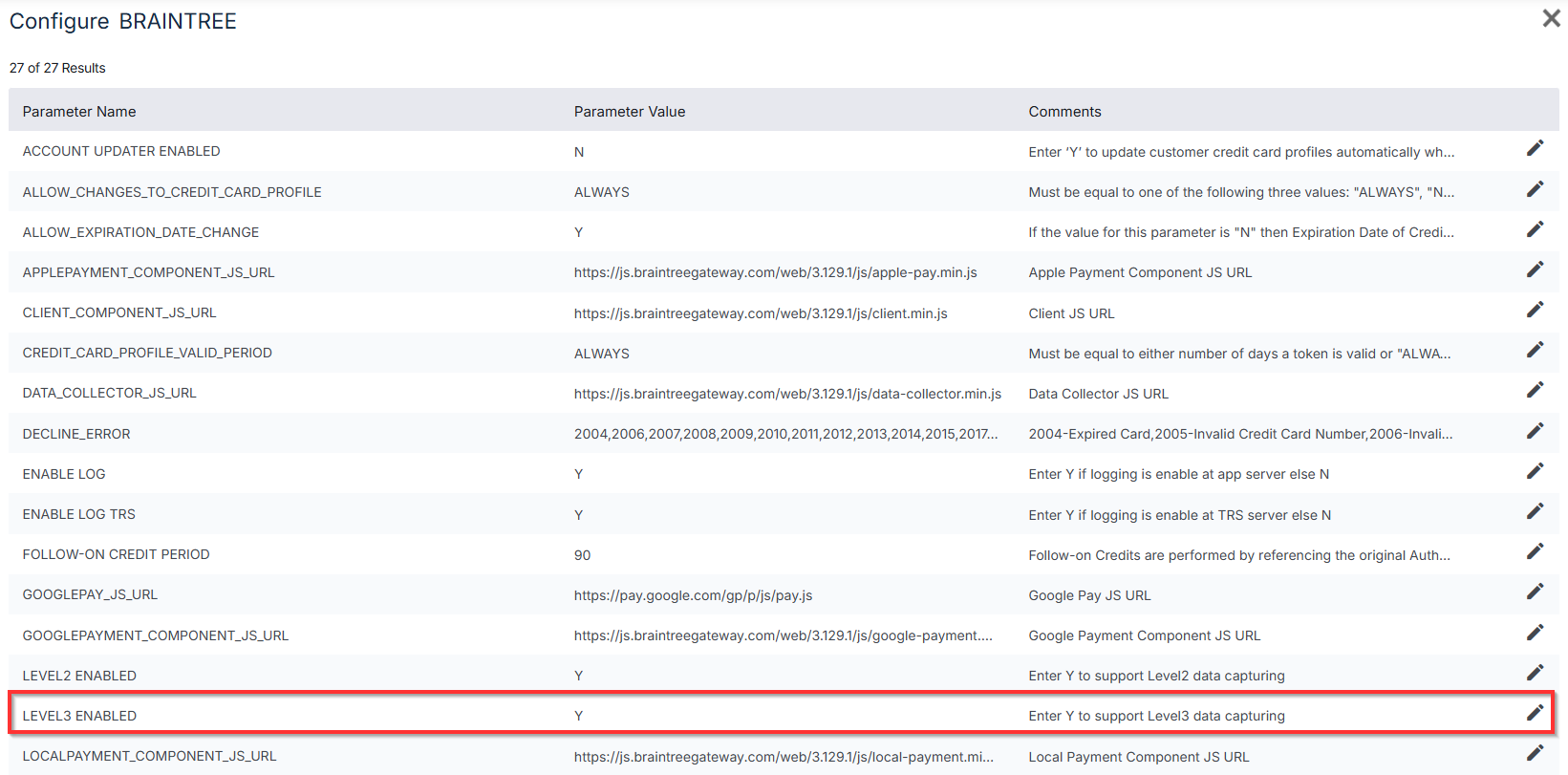Click the APPLEPAYMENT_COMPONENT_JS_URL parameter name
1568x775 pixels.
[x=148, y=272]
